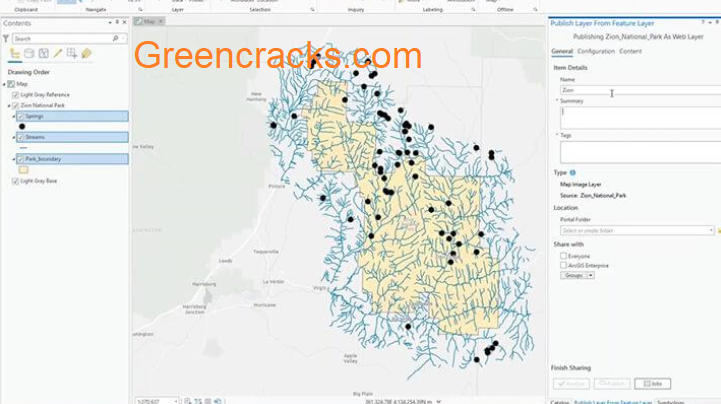Screen dimensions: 721x404
Task: Collapse the Park_boundary layer legend
Action: 14,159
